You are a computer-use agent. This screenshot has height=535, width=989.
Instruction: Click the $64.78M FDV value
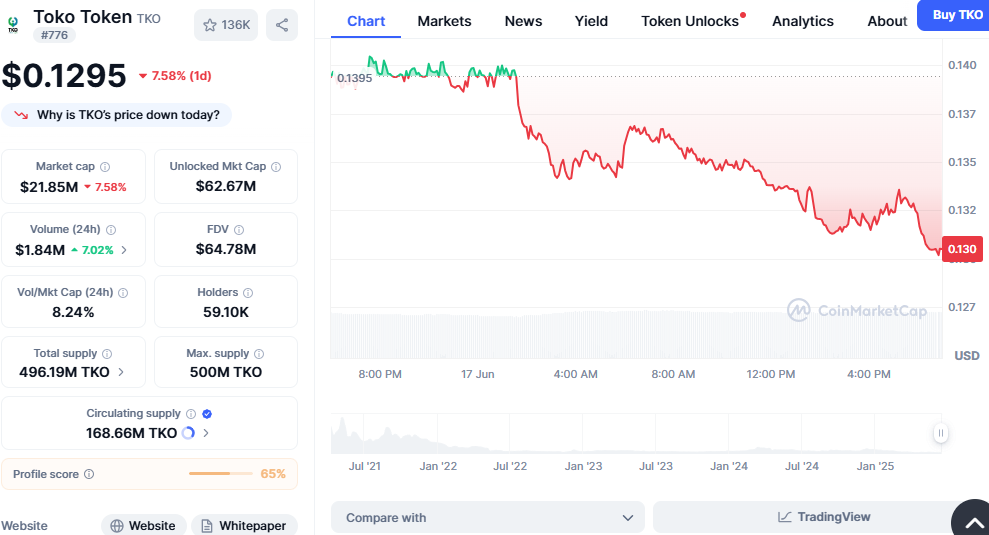tap(226, 249)
